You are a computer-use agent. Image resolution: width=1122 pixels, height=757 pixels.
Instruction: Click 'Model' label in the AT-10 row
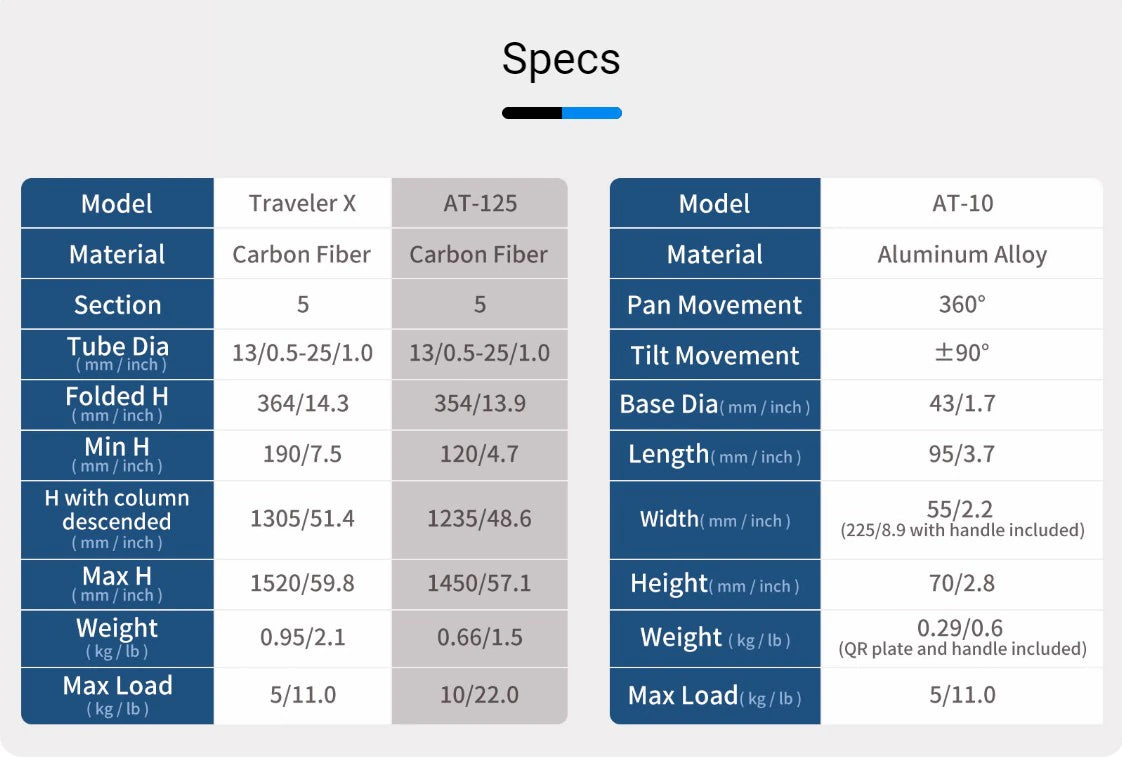pyautogui.click(x=715, y=204)
